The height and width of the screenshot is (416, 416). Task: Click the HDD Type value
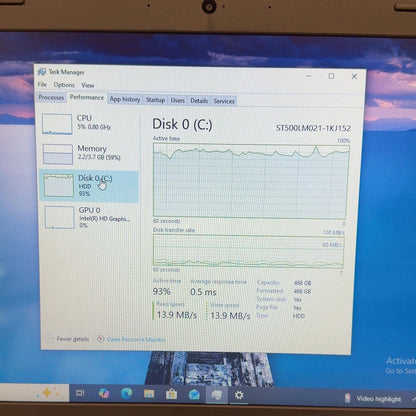click(x=299, y=316)
